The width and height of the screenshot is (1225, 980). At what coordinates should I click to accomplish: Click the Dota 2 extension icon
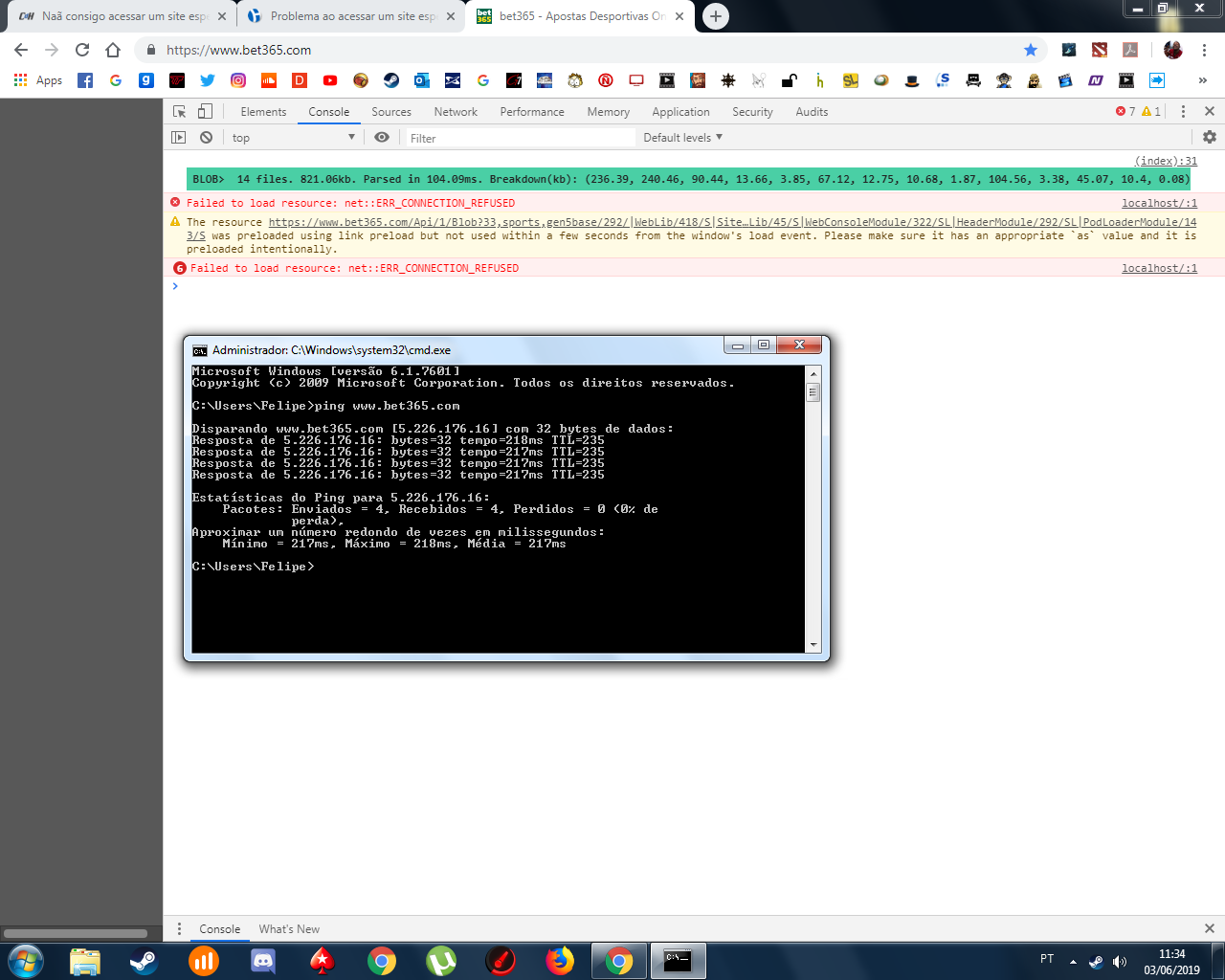pos(1100,50)
